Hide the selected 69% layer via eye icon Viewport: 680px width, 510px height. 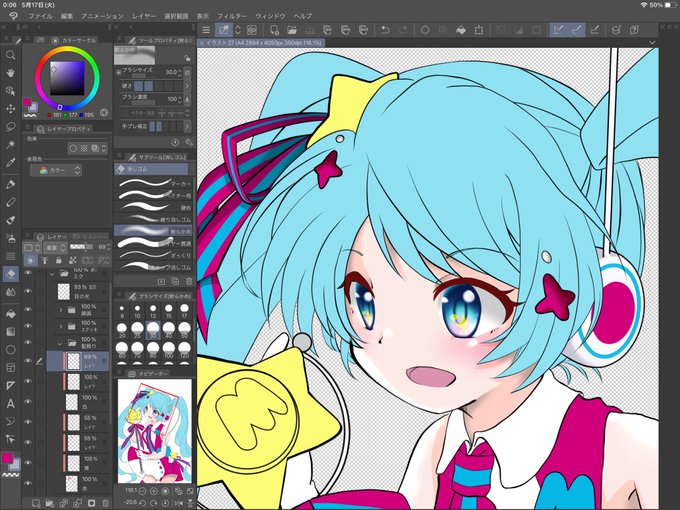tap(28, 360)
